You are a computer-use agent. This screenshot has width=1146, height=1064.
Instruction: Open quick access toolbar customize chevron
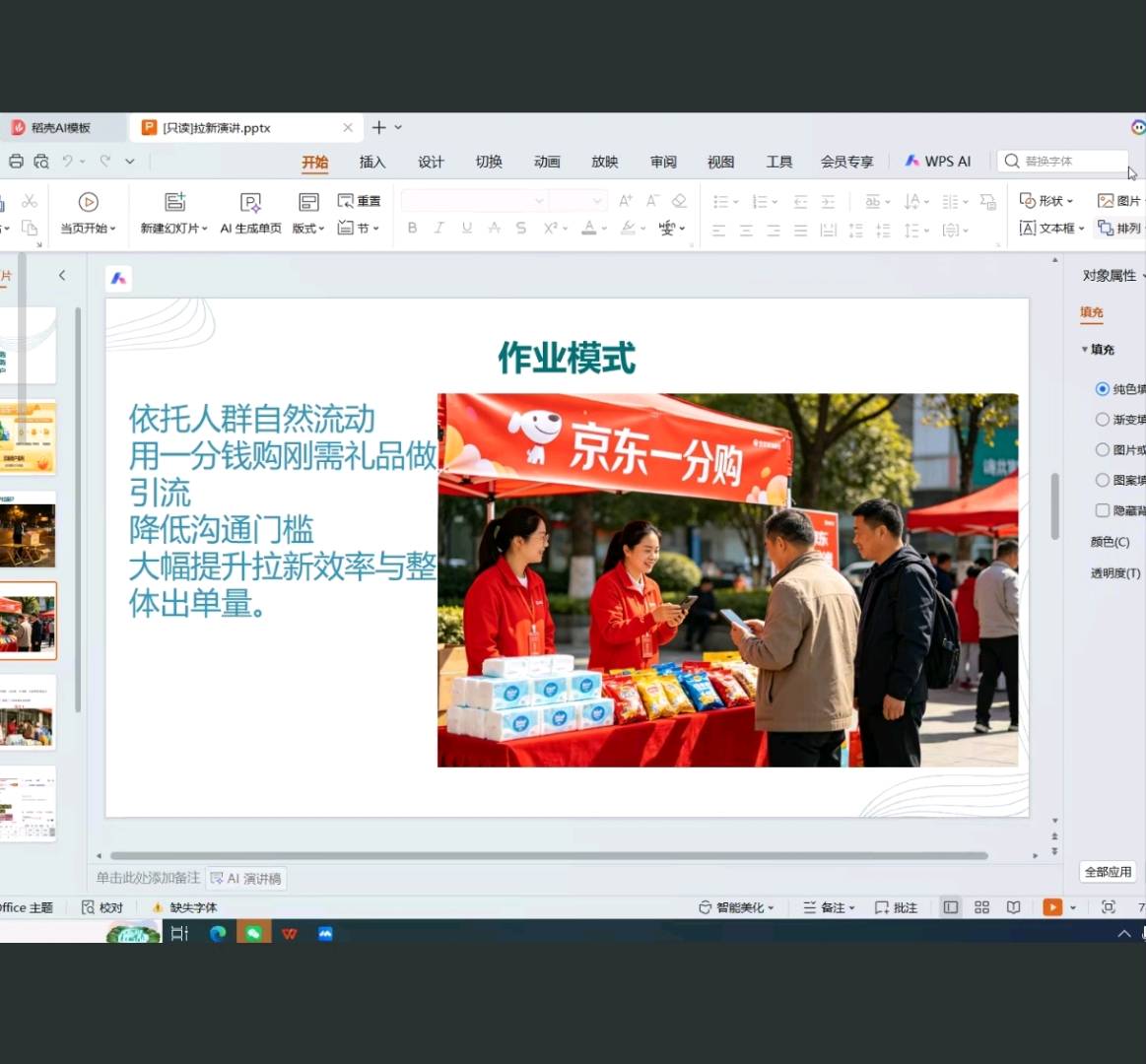pos(129,162)
